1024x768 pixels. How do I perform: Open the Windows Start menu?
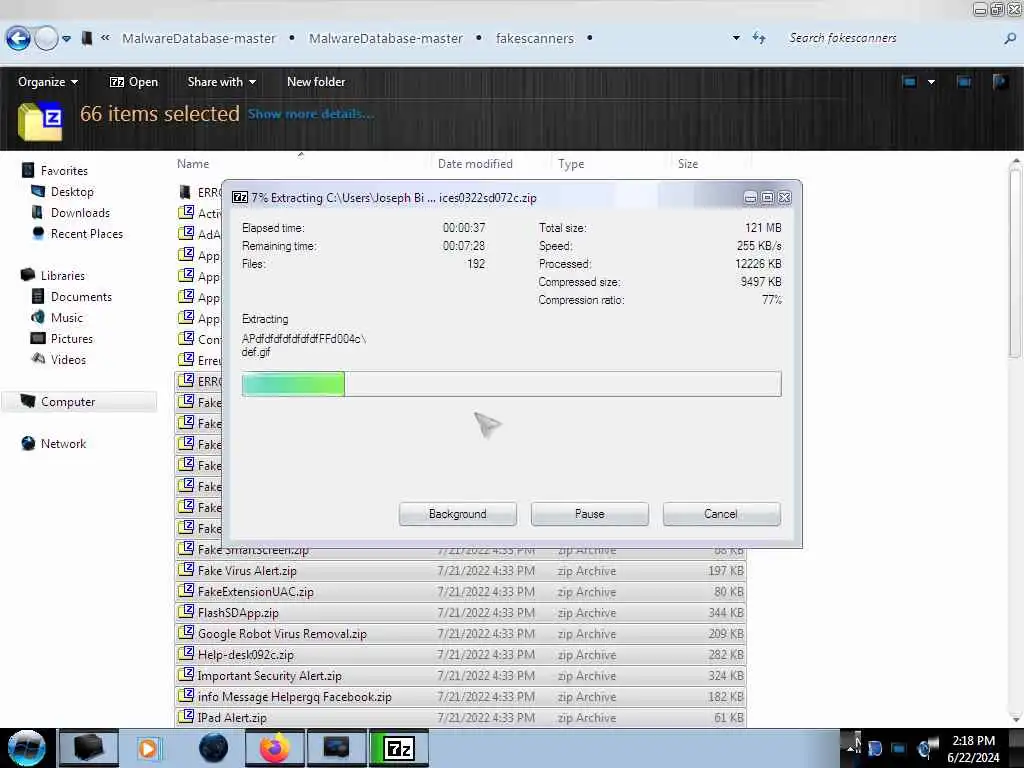tap(27, 748)
